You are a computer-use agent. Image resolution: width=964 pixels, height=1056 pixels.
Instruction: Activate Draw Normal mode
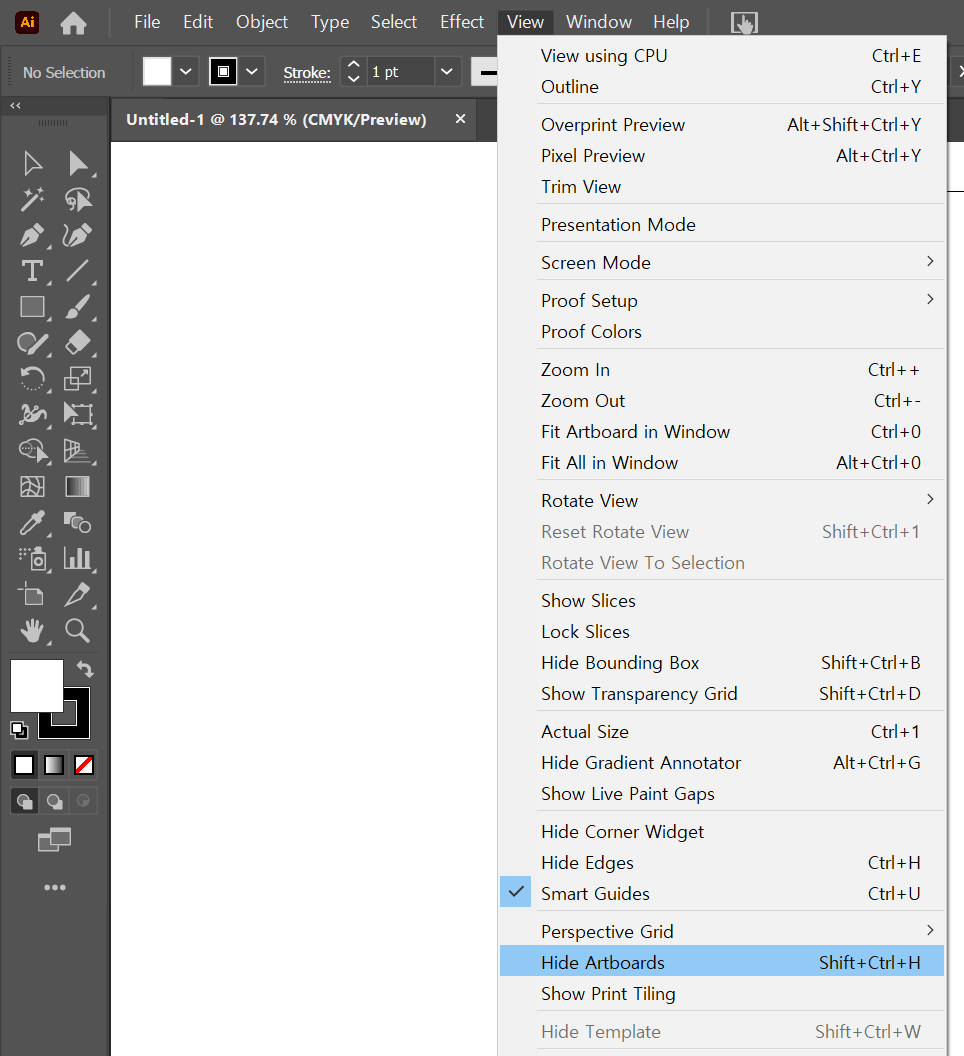pos(25,801)
